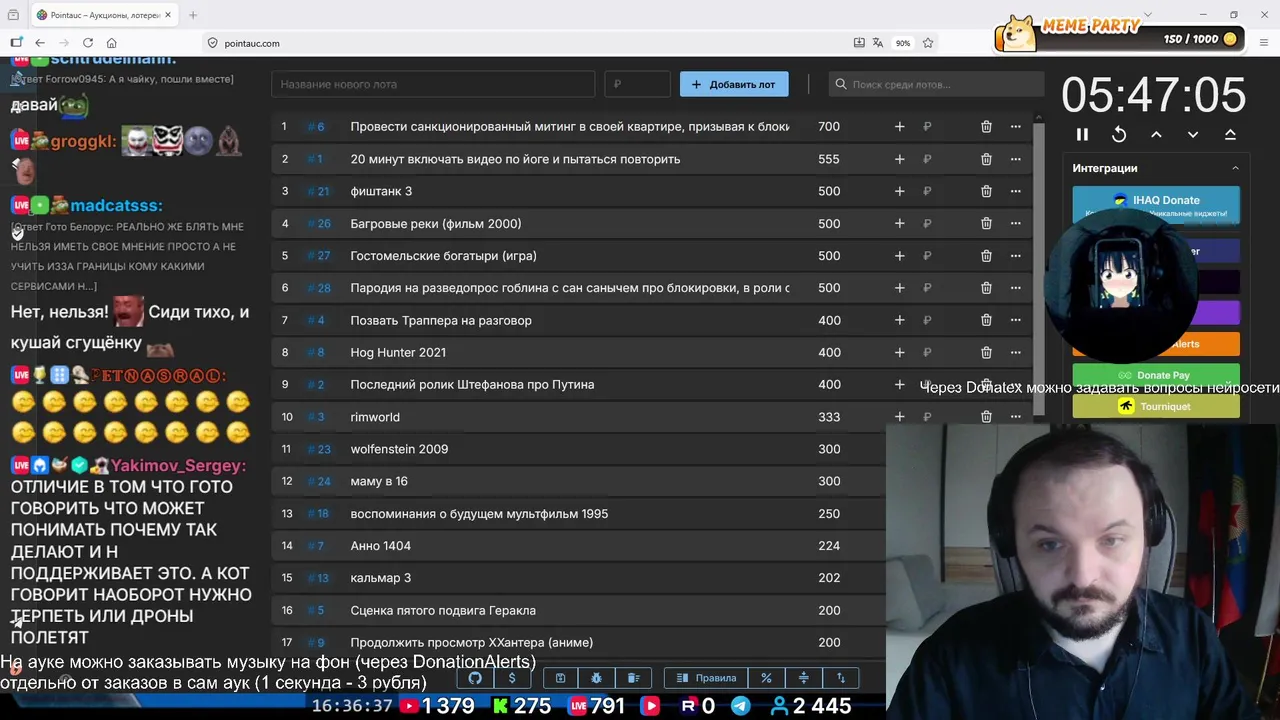Open more options for Багровые реки
The width and height of the screenshot is (1280, 720).
click(1015, 224)
